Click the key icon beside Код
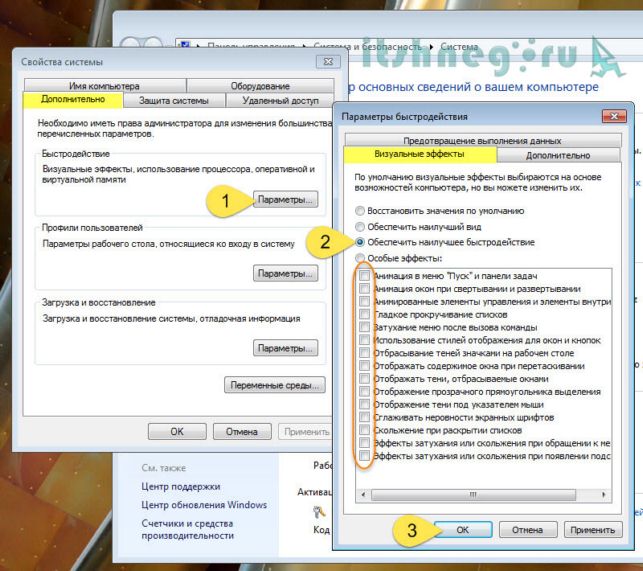 tap(319, 513)
